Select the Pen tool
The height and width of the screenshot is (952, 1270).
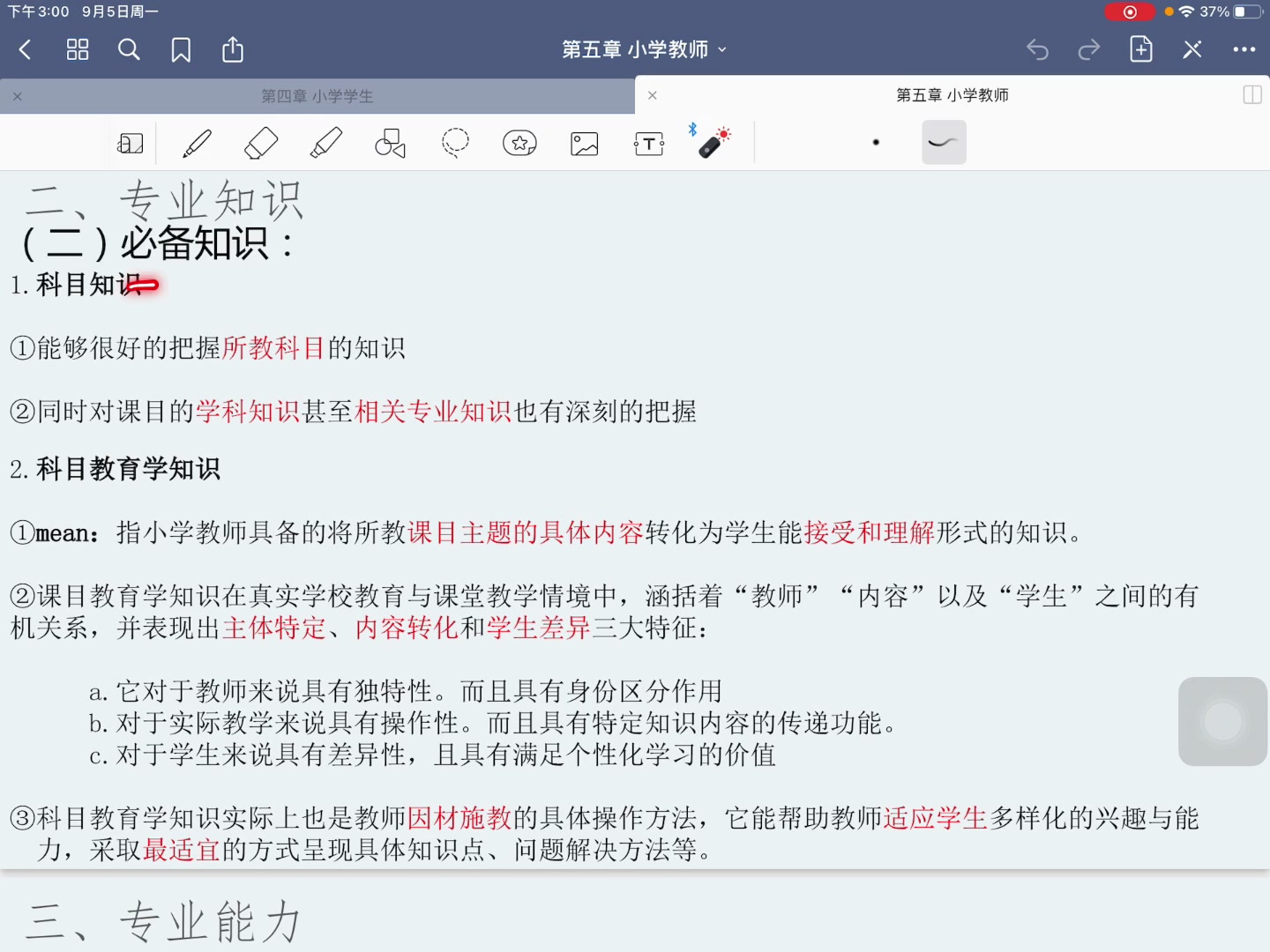(x=197, y=143)
